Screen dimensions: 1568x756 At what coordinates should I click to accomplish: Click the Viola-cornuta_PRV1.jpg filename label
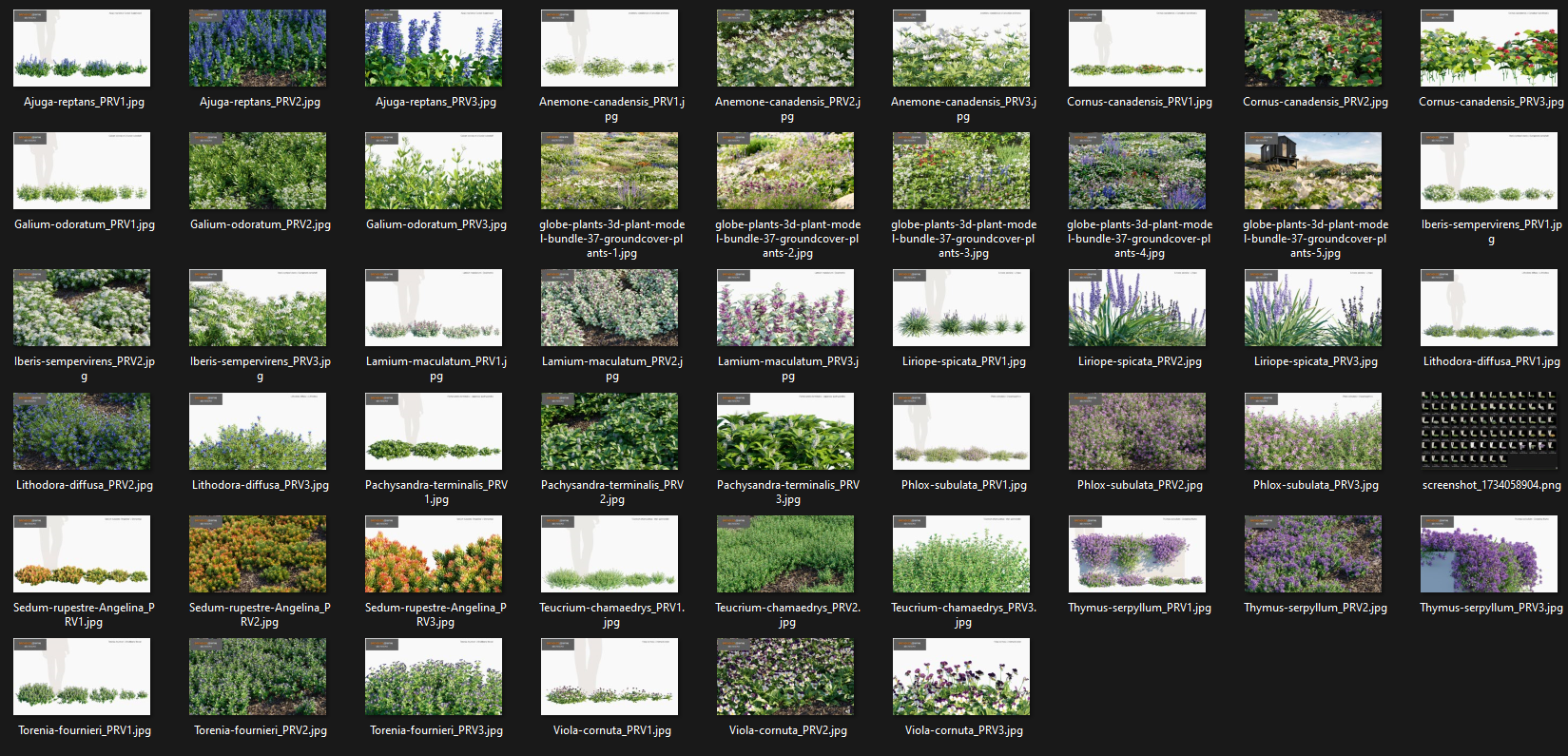click(612, 730)
